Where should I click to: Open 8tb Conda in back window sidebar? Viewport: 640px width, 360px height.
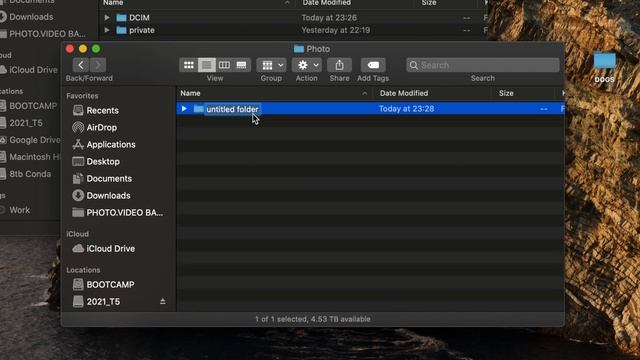[30, 174]
